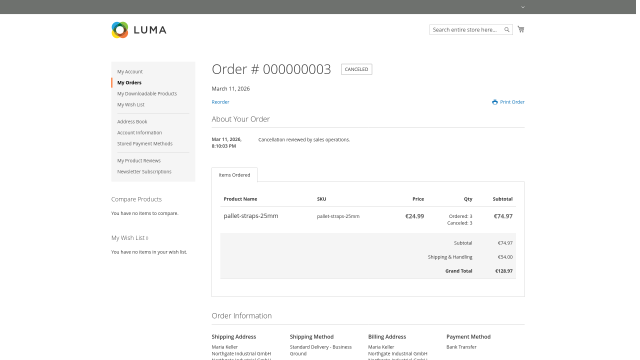Click the About Your Order heading
640x360 pixels.
tap(240, 119)
